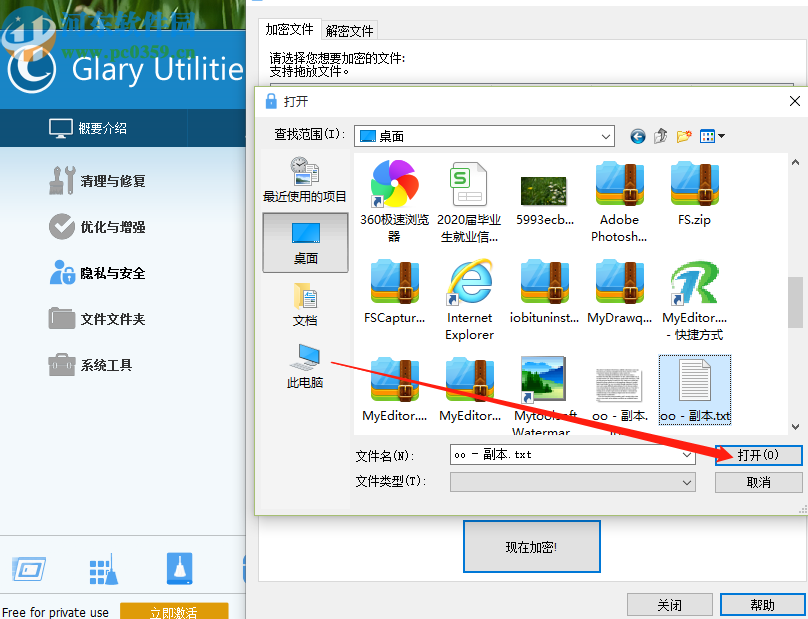Click the 立即激活 button
The image size is (808, 619).
(174, 611)
